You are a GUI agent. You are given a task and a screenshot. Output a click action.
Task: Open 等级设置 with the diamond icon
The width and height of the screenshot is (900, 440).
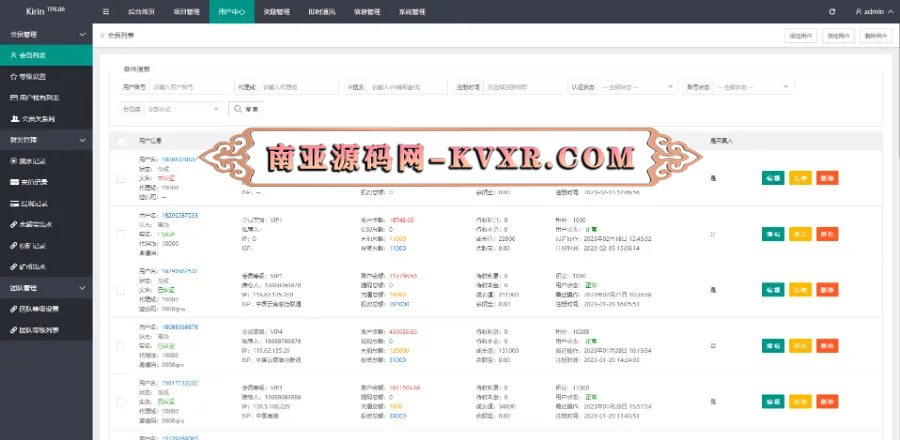click(46, 77)
